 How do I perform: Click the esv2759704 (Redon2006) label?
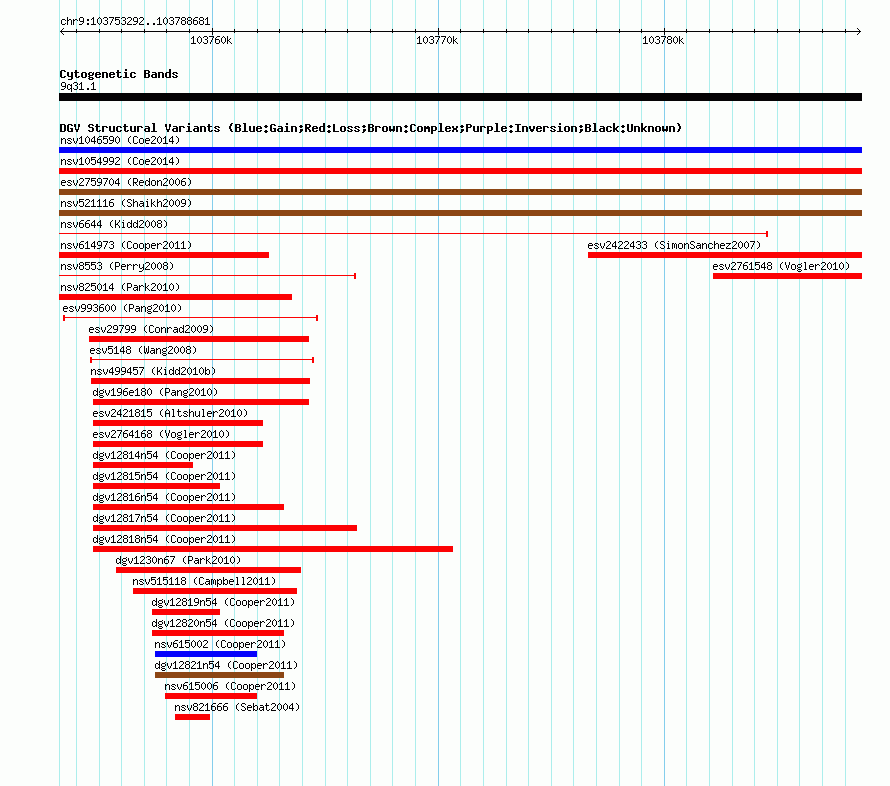[x=126, y=182]
